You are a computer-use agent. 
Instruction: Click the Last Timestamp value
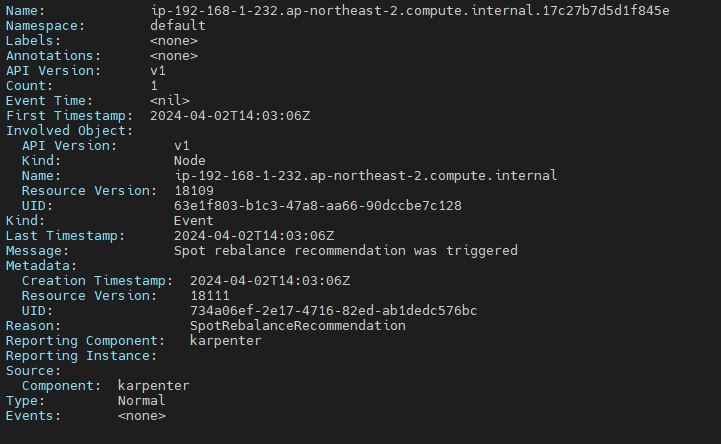tap(254, 235)
